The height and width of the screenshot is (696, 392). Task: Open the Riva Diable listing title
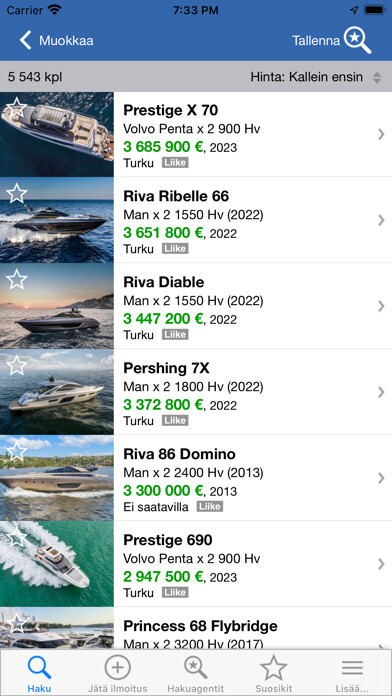(x=164, y=282)
